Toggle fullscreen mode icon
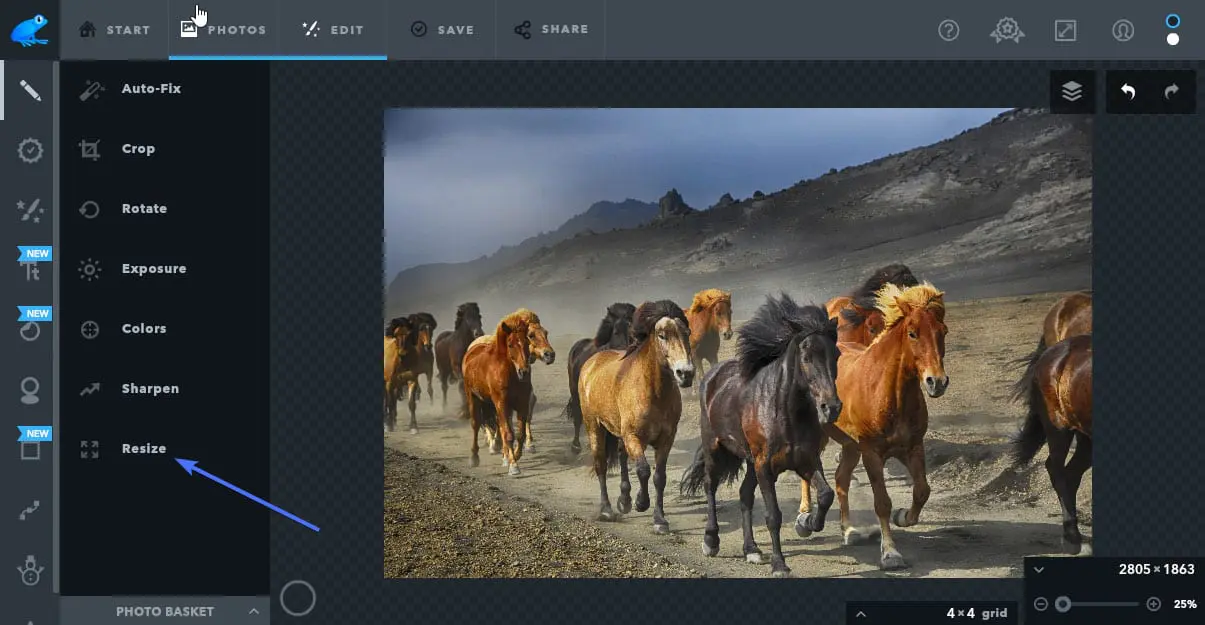 [1065, 30]
